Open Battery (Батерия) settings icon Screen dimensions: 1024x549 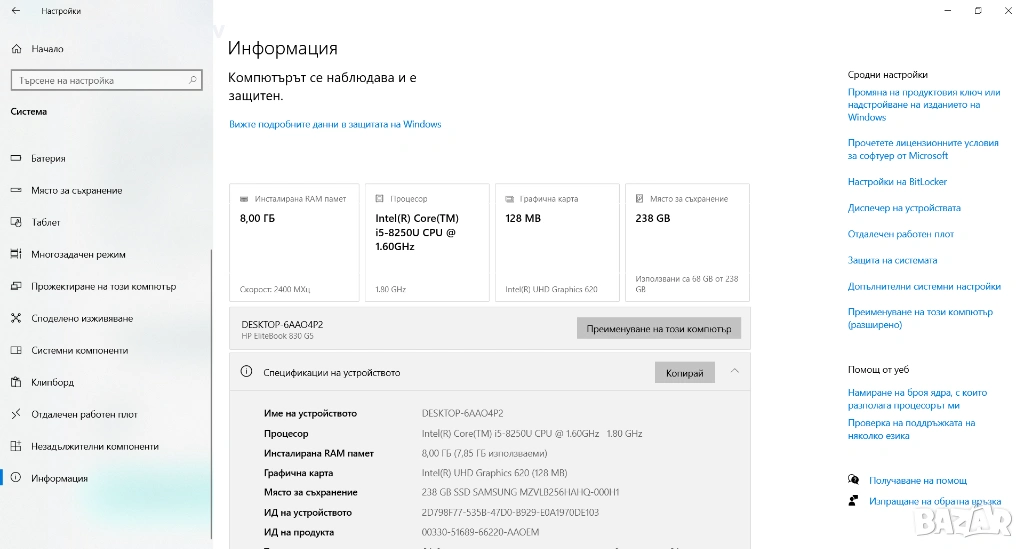tap(16, 158)
